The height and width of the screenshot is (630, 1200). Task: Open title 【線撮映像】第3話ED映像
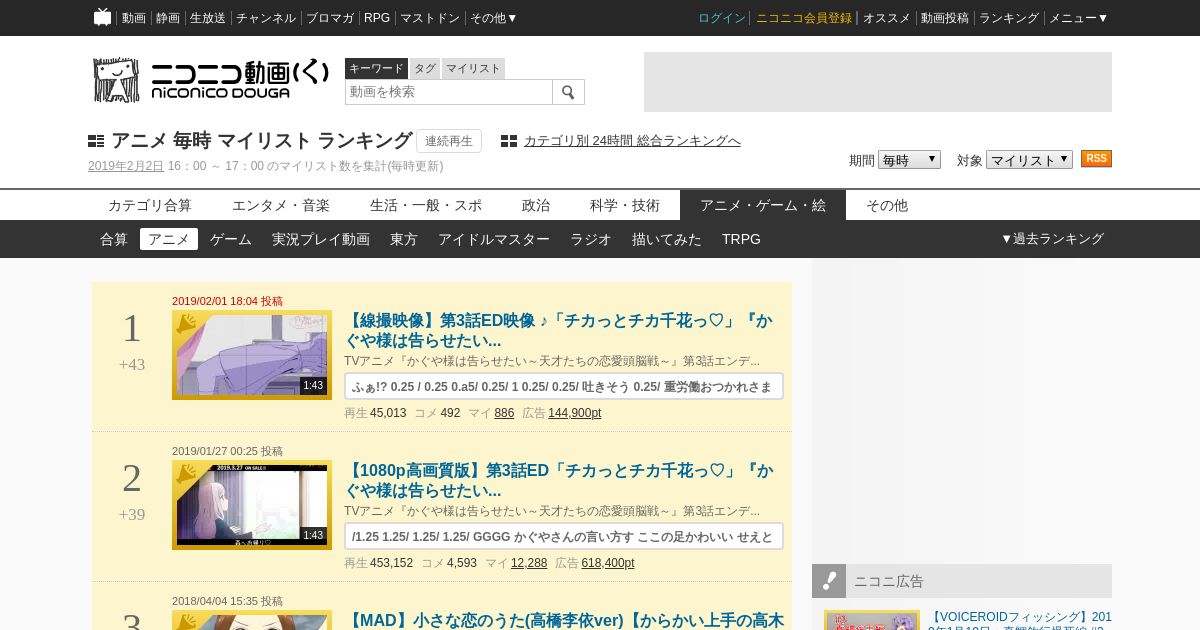pos(558,331)
